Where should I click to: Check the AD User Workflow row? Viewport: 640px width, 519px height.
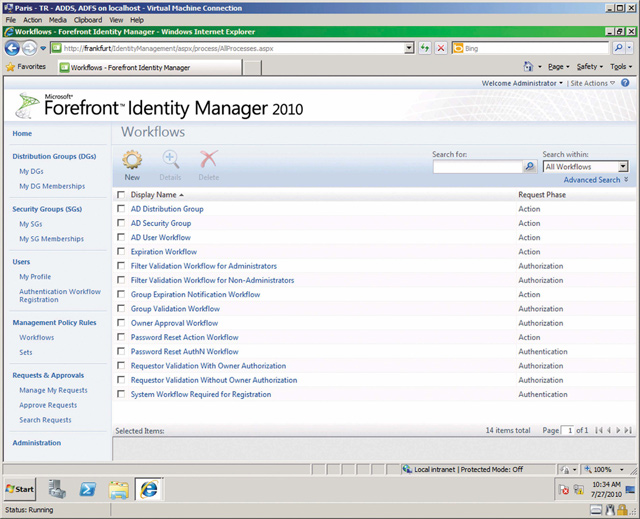coord(121,237)
